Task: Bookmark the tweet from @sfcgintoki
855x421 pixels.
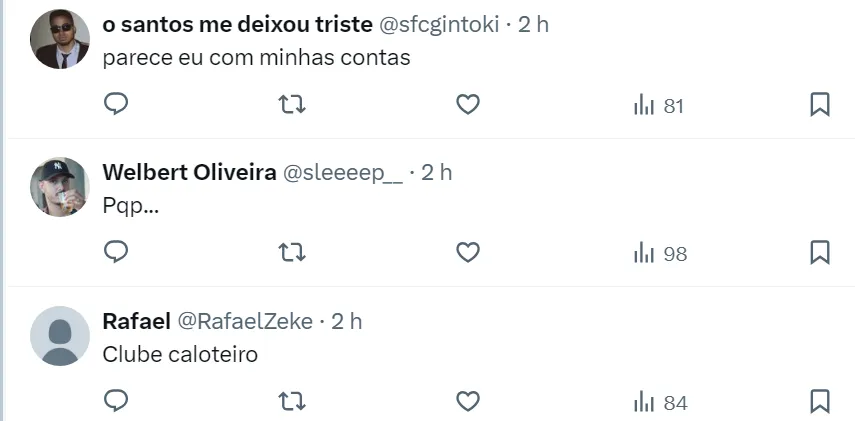Action: coord(819,104)
